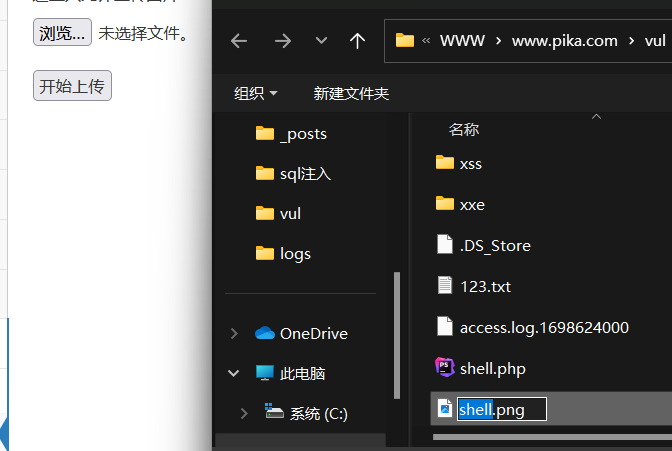Click 新建文件夹 to create folder
The height and width of the screenshot is (451, 672).
click(351, 93)
